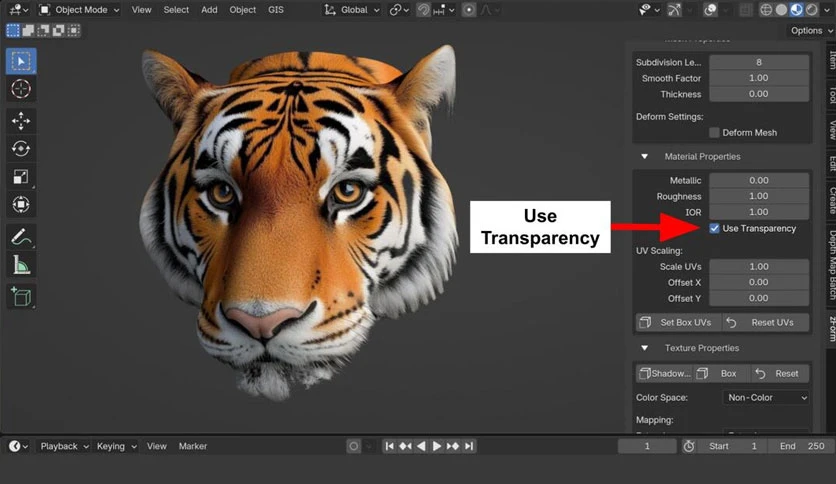Pick the Rotate tool
The height and width of the screenshot is (484, 836).
(21, 149)
